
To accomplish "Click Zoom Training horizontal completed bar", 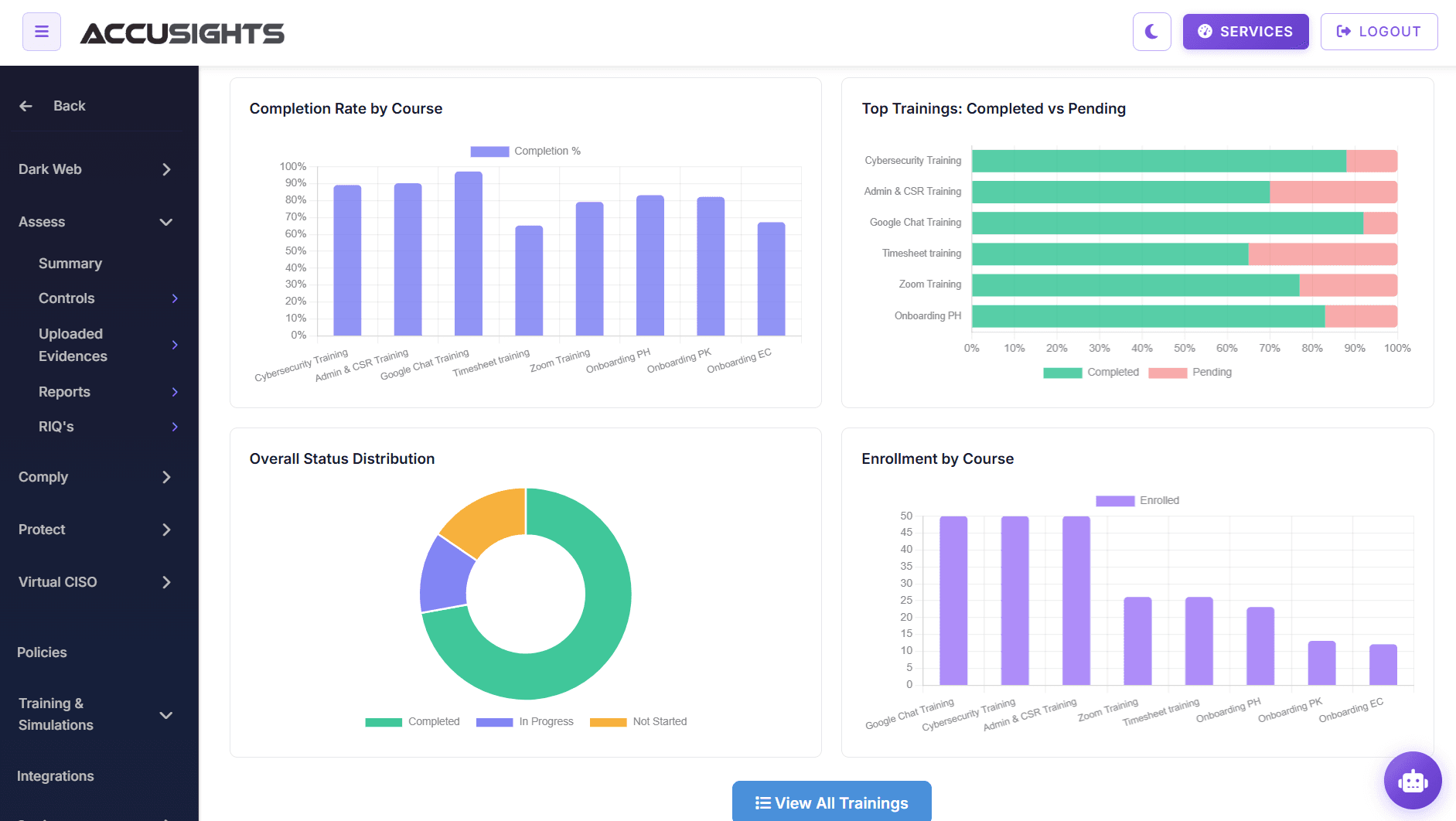I will point(1136,285).
